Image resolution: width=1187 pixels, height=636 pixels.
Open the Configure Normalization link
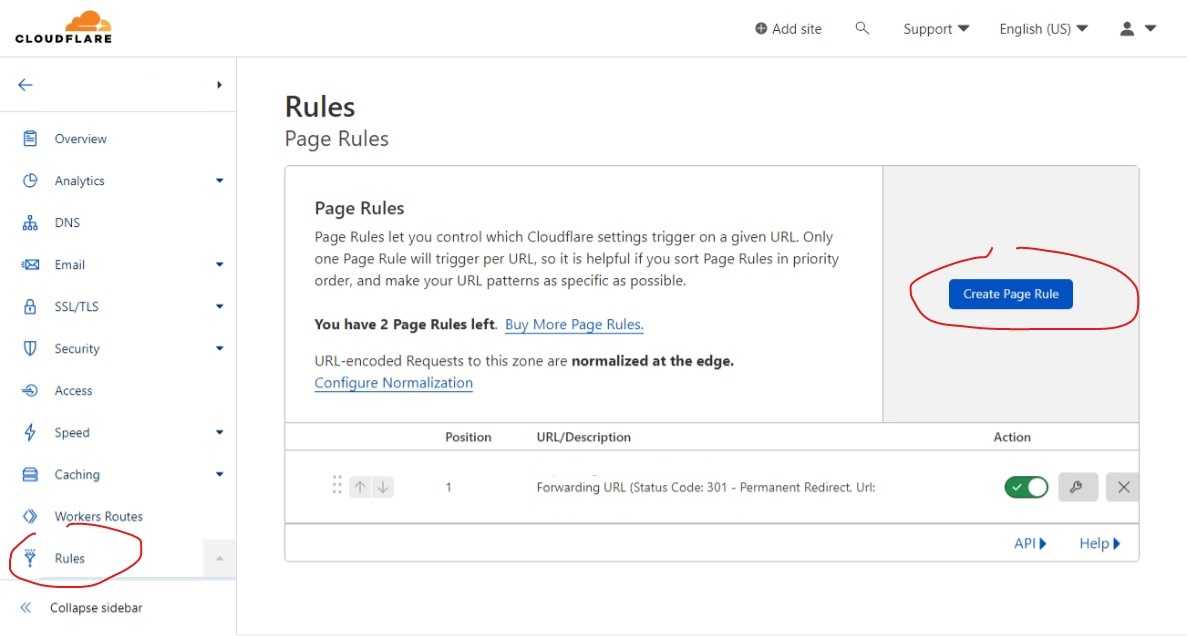point(394,383)
